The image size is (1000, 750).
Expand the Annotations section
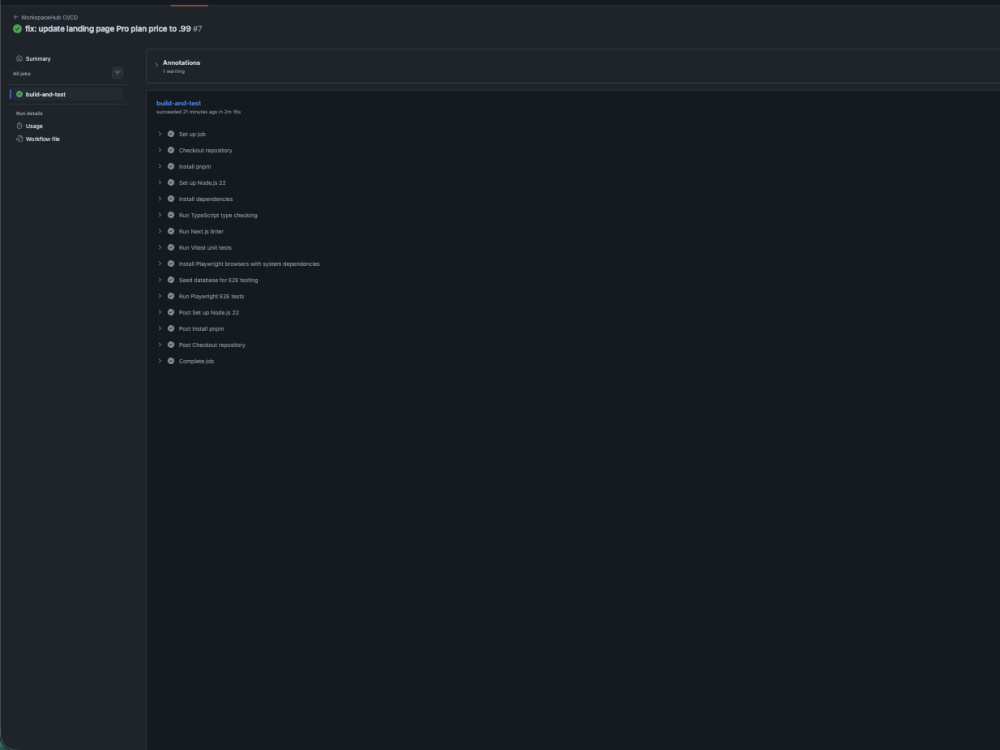pyautogui.click(x=157, y=64)
